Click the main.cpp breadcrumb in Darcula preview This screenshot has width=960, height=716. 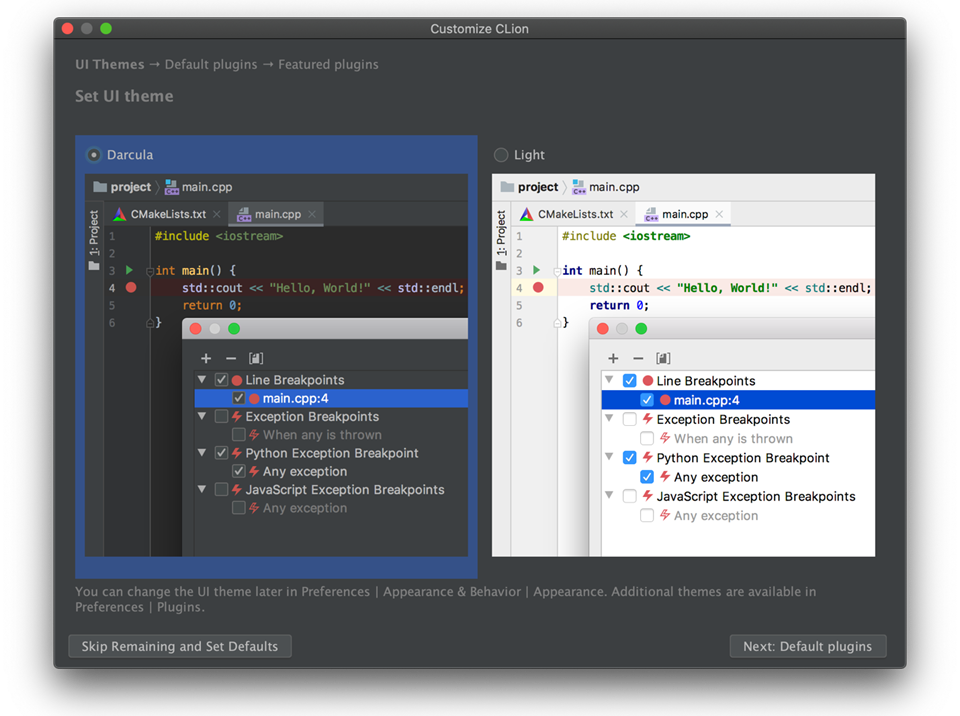point(199,187)
